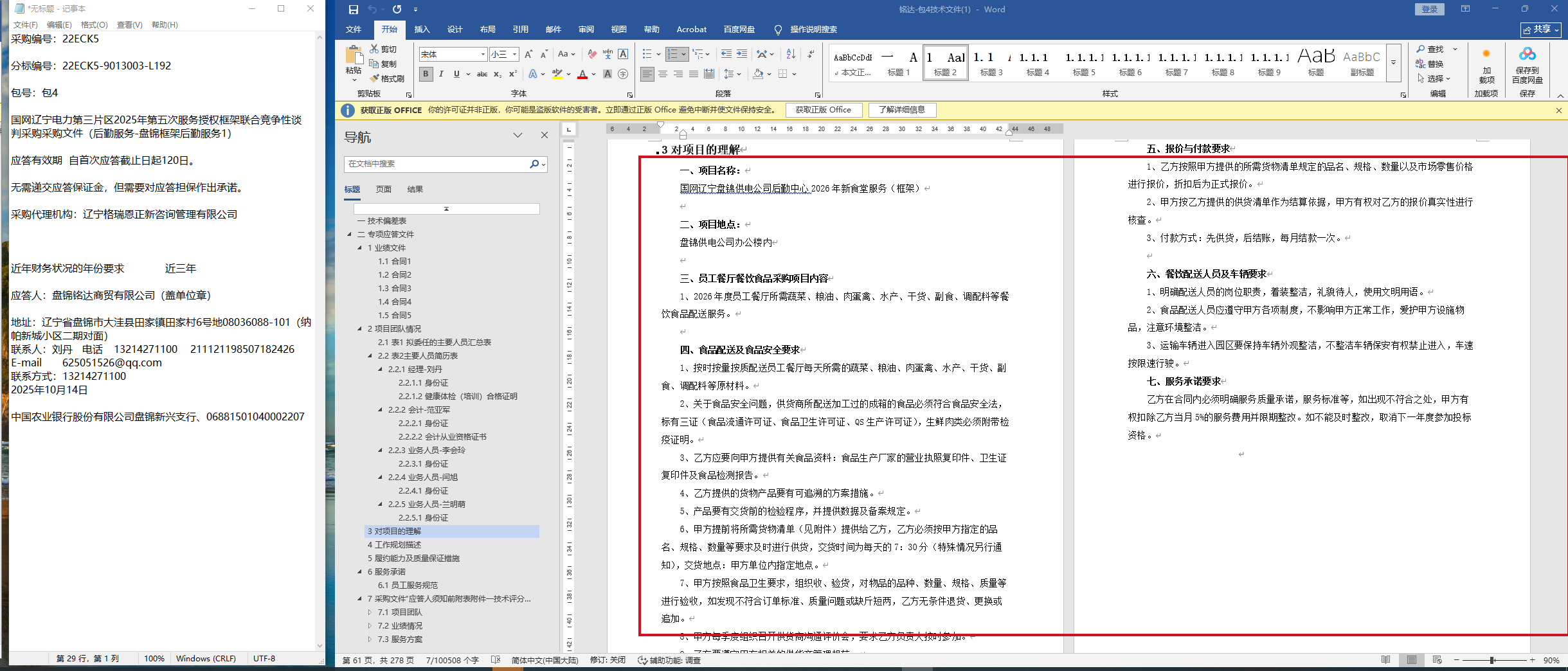The height and width of the screenshot is (671, 1568).
Task: Toggle Italic formatting
Action: tap(441, 75)
